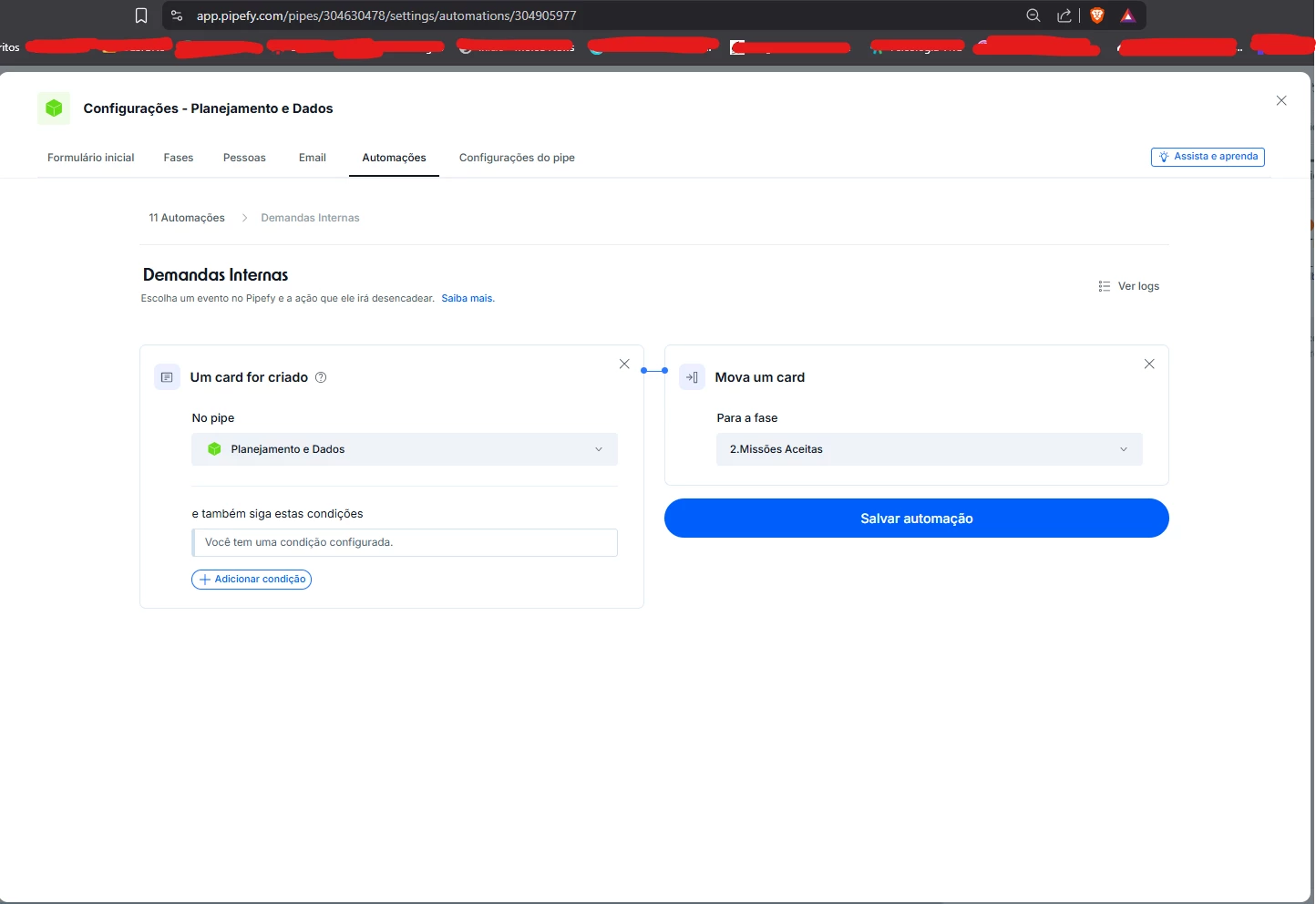Open the 2.Missões Aceitas phase dropdown
Image resolution: width=1316 pixels, height=904 pixels.
point(930,449)
